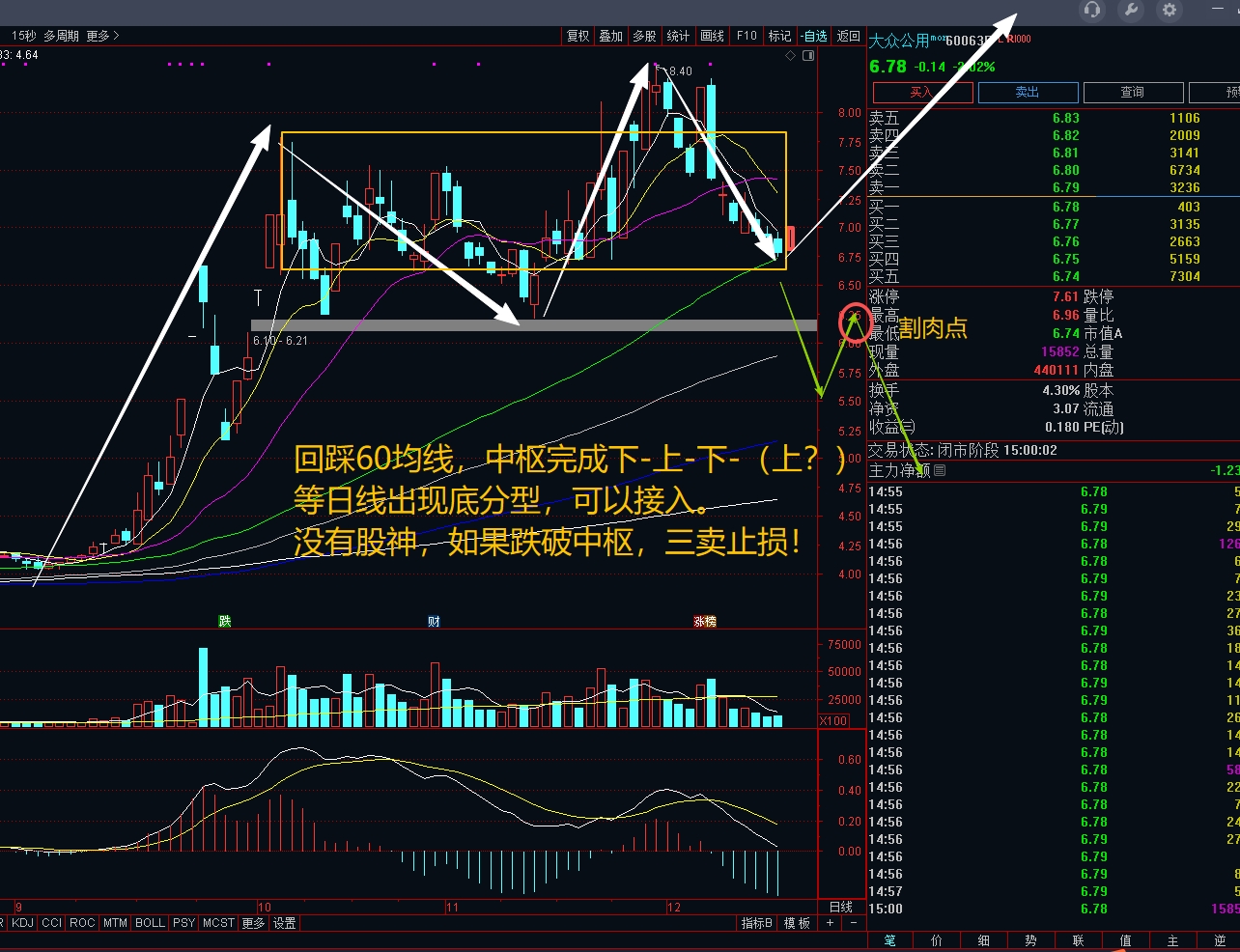
Task: Open the 模板 template dropdown
Action: 797,923
